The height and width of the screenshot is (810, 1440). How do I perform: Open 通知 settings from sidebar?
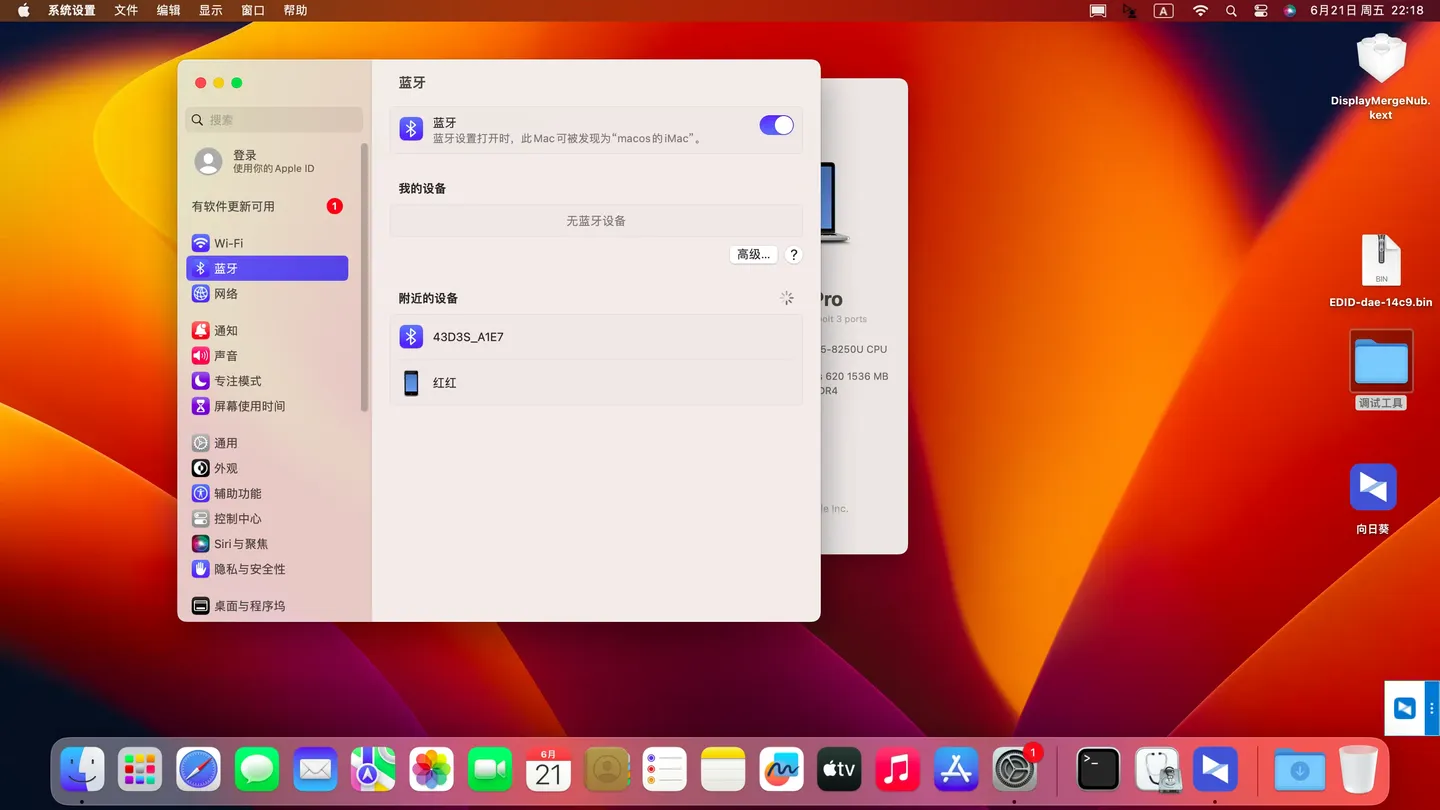coord(228,330)
